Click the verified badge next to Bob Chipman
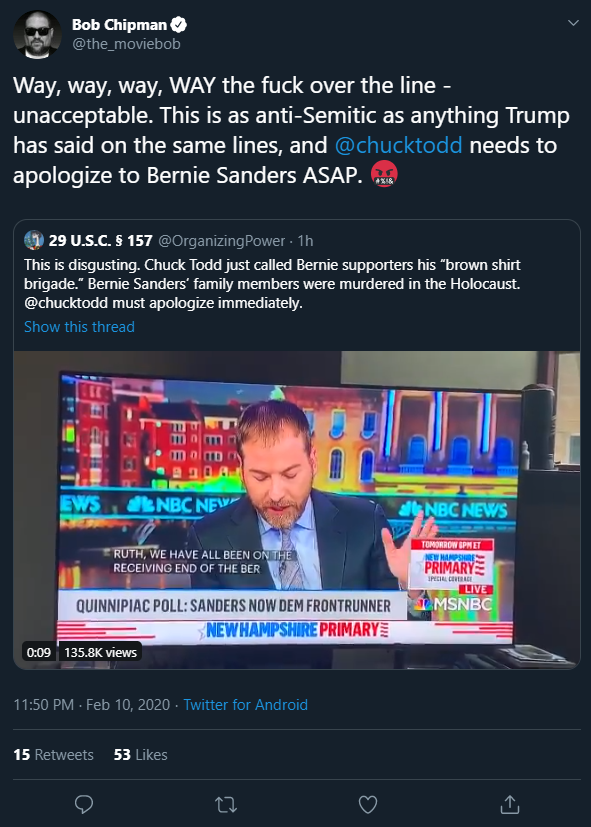The width and height of the screenshot is (591, 827). pos(180,24)
